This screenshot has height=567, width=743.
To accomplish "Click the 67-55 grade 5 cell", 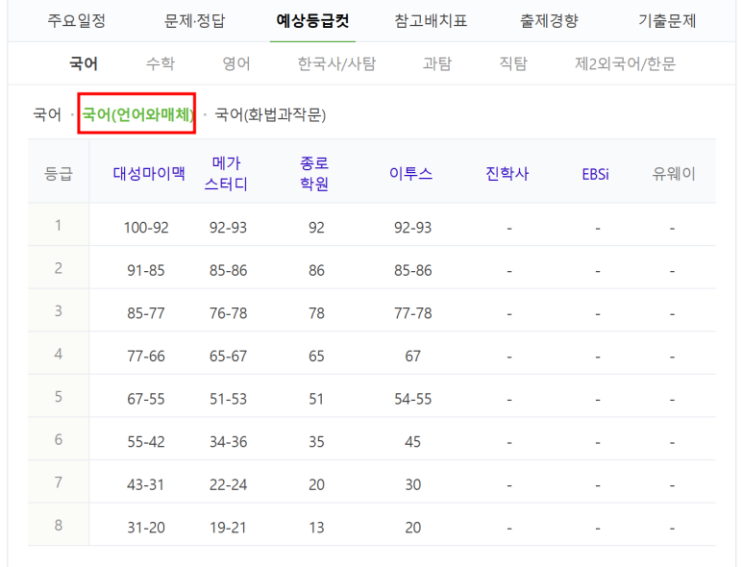I will coord(146,399).
